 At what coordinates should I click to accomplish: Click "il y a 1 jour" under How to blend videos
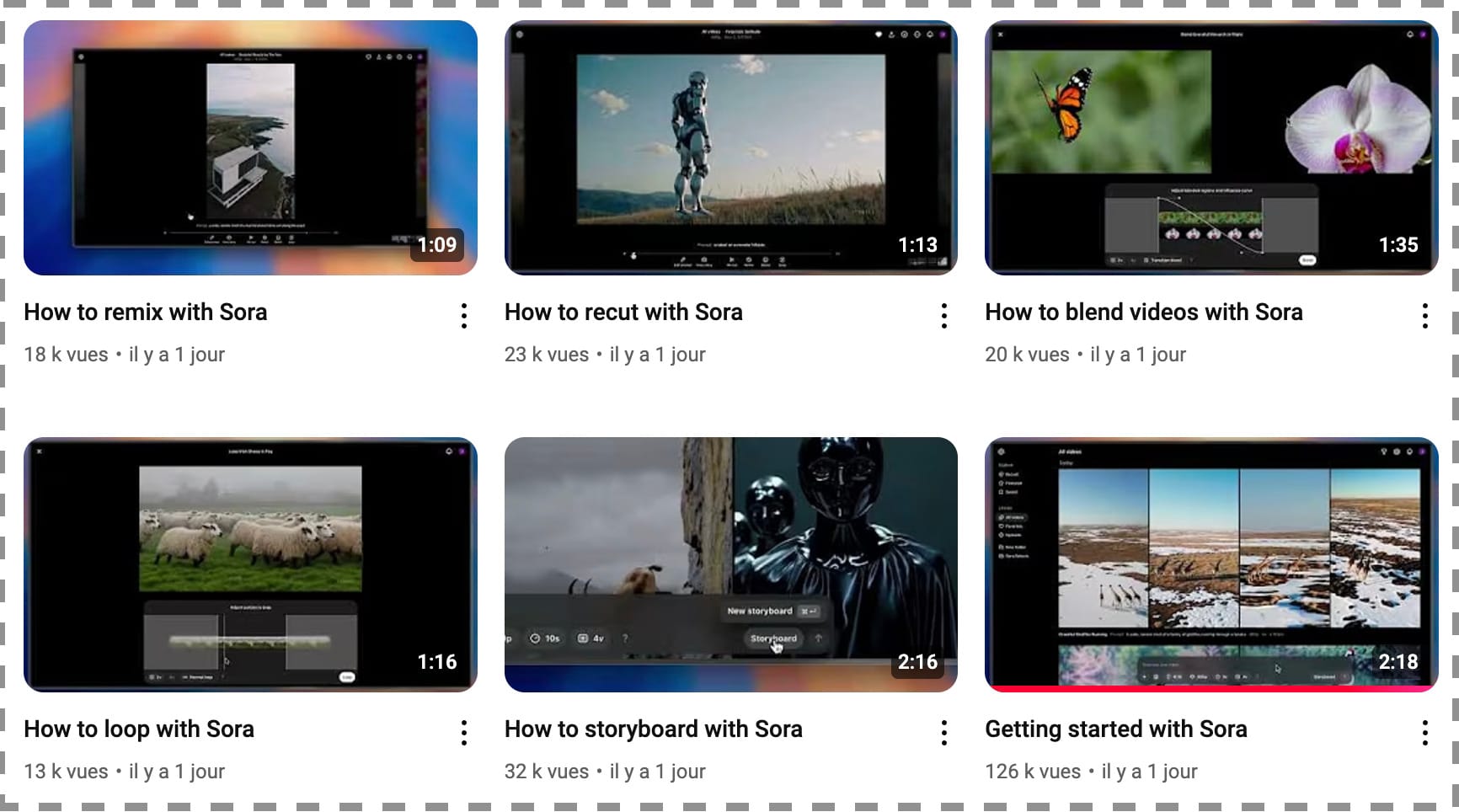pyautogui.click(x=1138, y=355)
